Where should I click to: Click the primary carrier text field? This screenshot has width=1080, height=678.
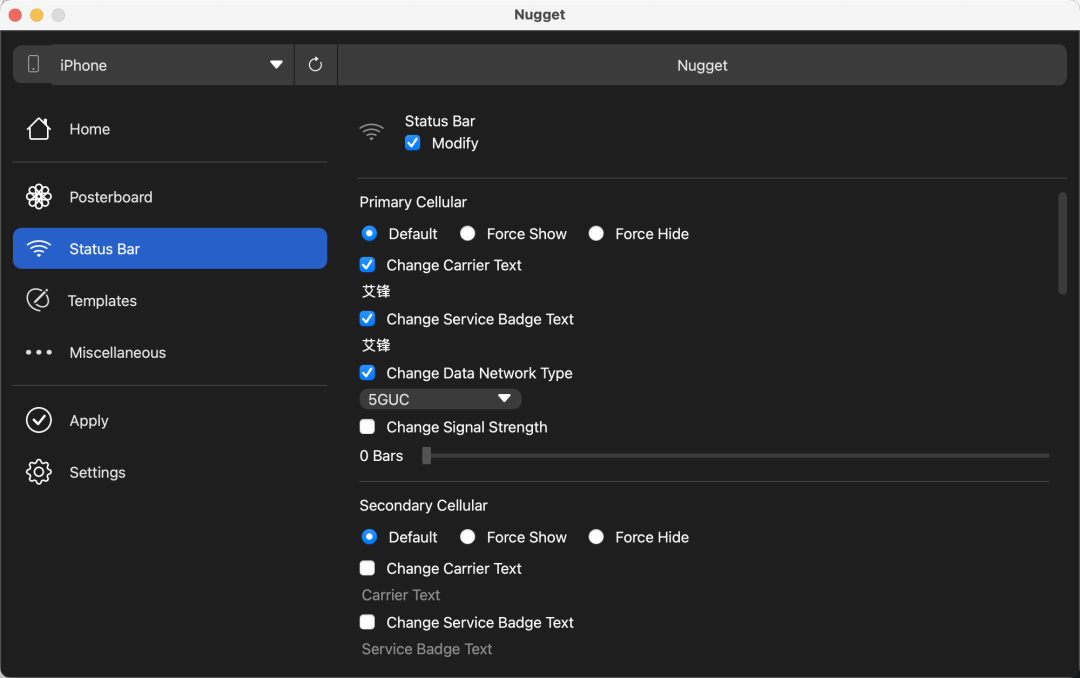(x=704, y=291)
